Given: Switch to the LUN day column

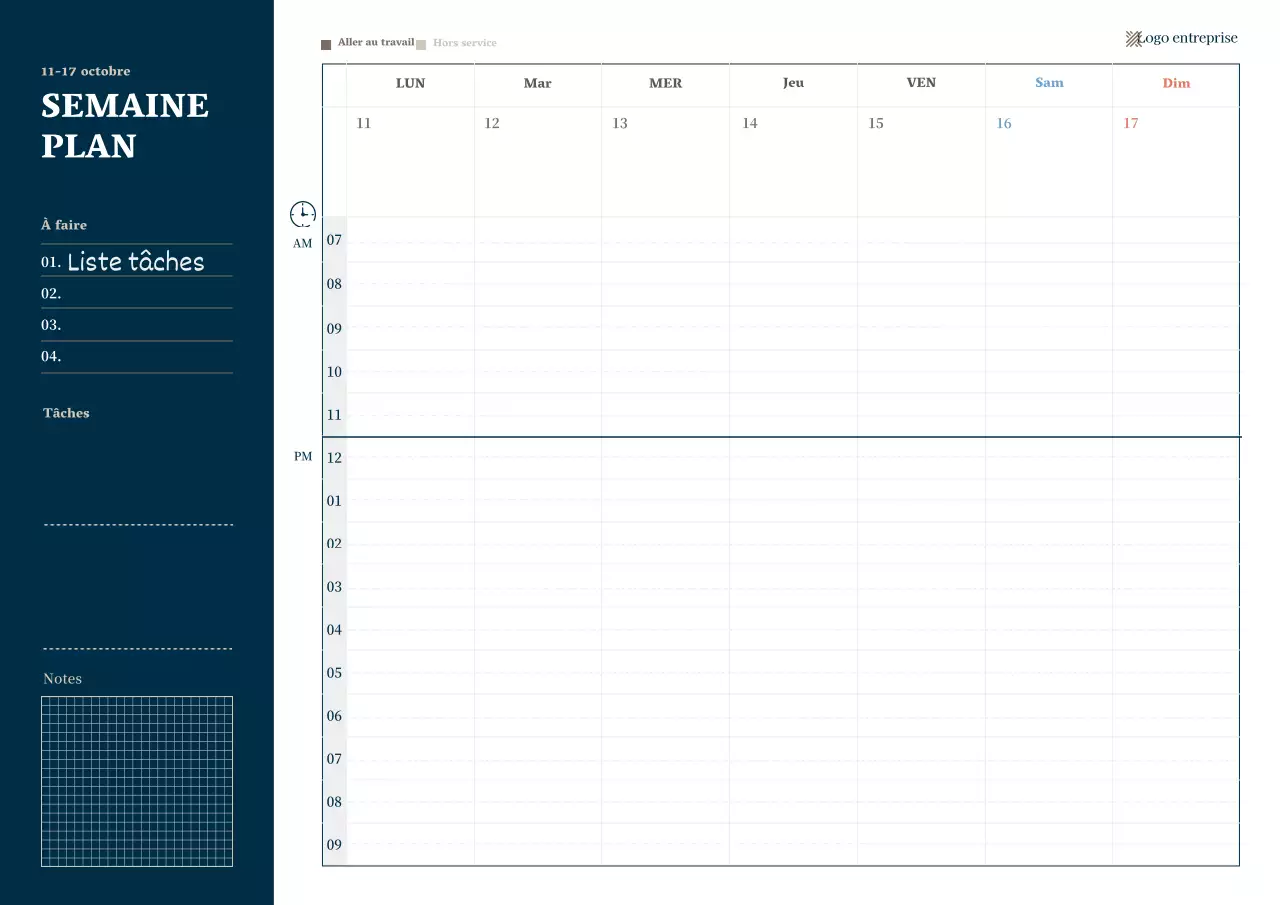Looking at the screenshot, I should tap(410, 84).
